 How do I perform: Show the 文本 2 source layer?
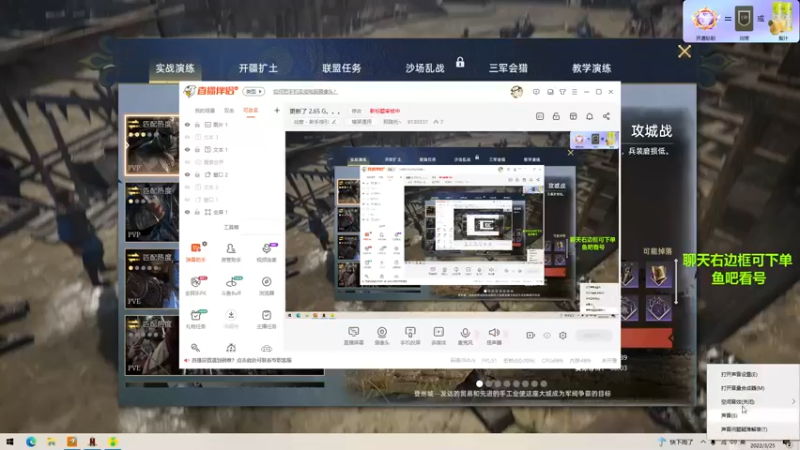187,187
